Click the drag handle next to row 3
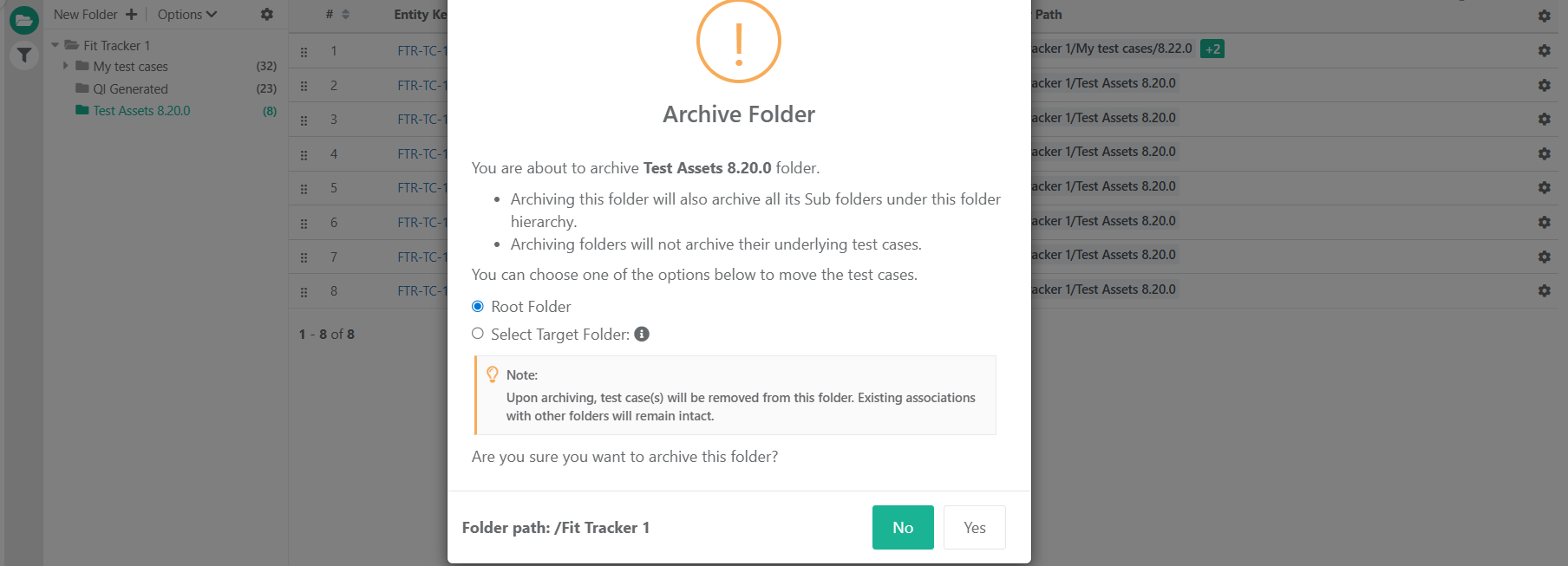 pos(304,120)
